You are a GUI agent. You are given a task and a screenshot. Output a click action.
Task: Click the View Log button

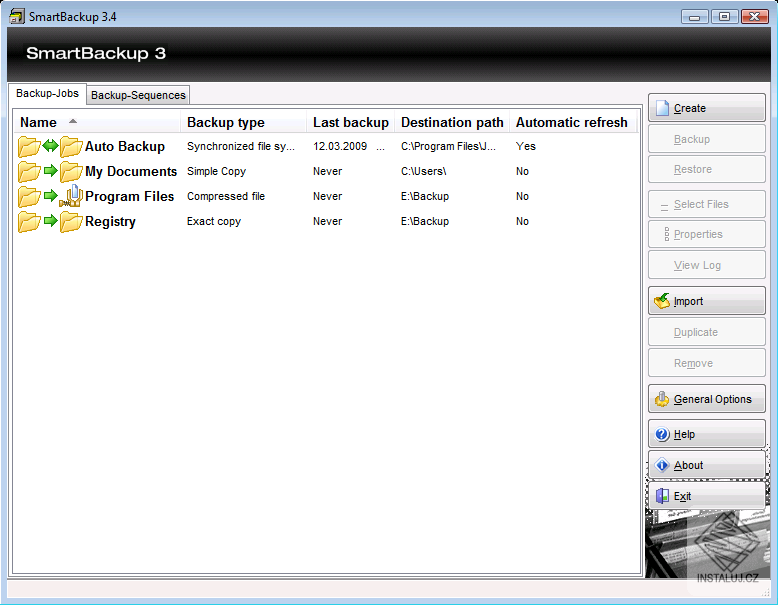(707, 265)
